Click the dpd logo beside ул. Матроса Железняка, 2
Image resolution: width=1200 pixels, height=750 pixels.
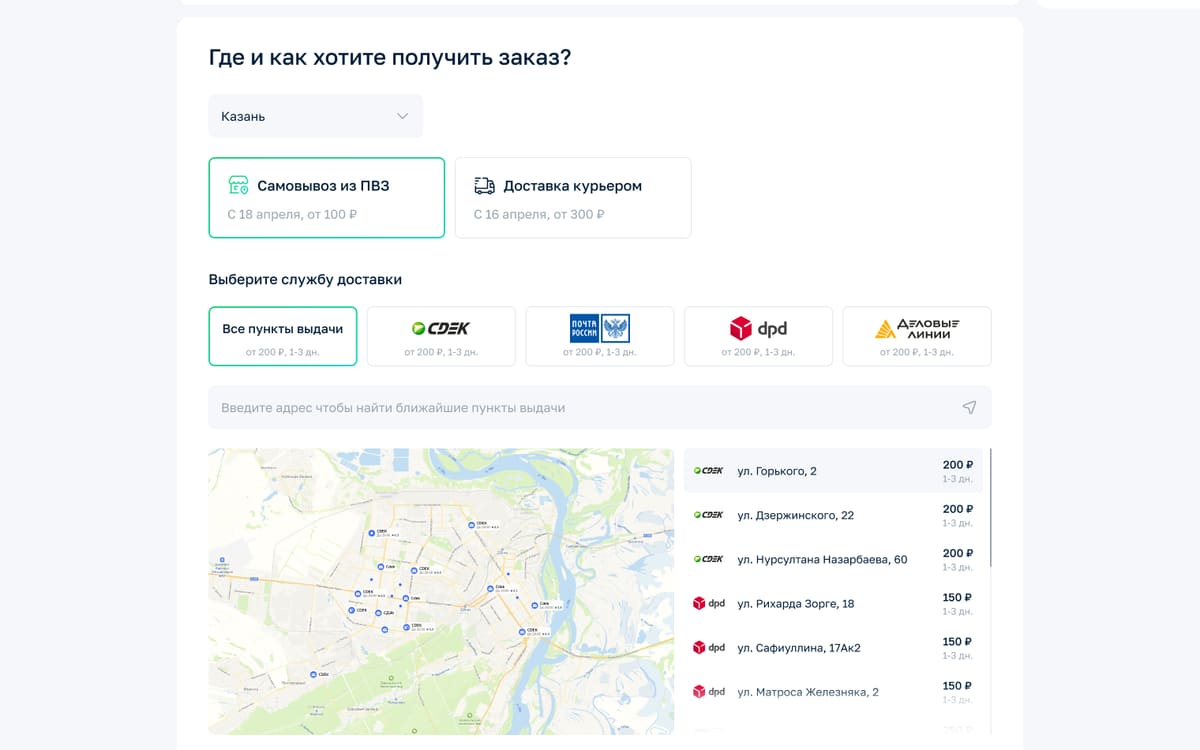(709, 692)
